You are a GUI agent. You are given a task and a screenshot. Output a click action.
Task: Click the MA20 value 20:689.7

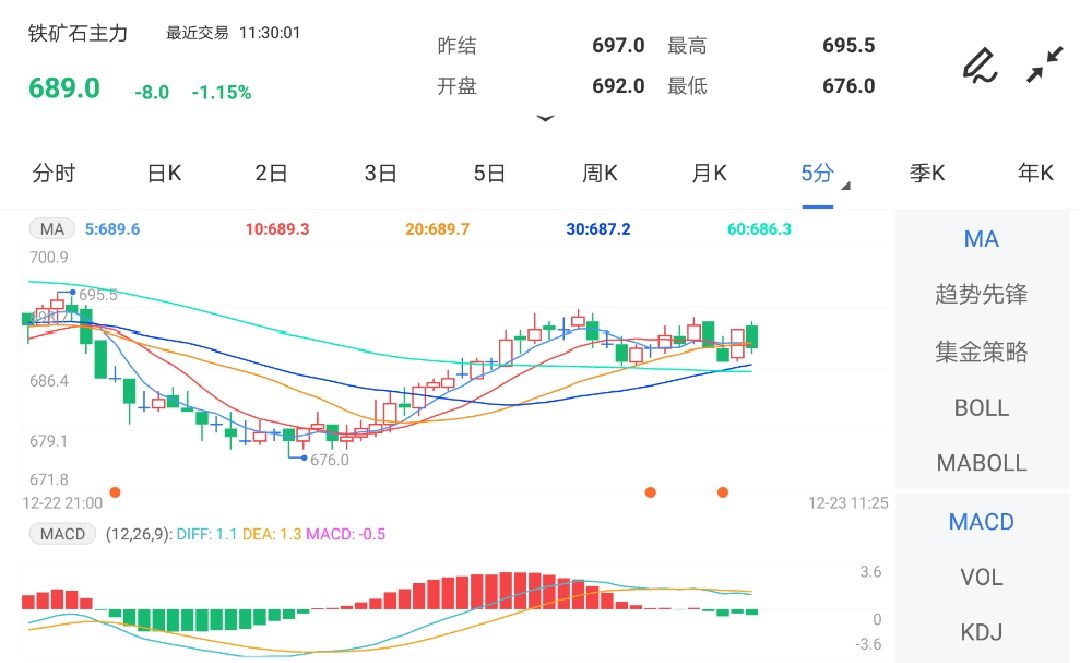[x=437, y=229]
